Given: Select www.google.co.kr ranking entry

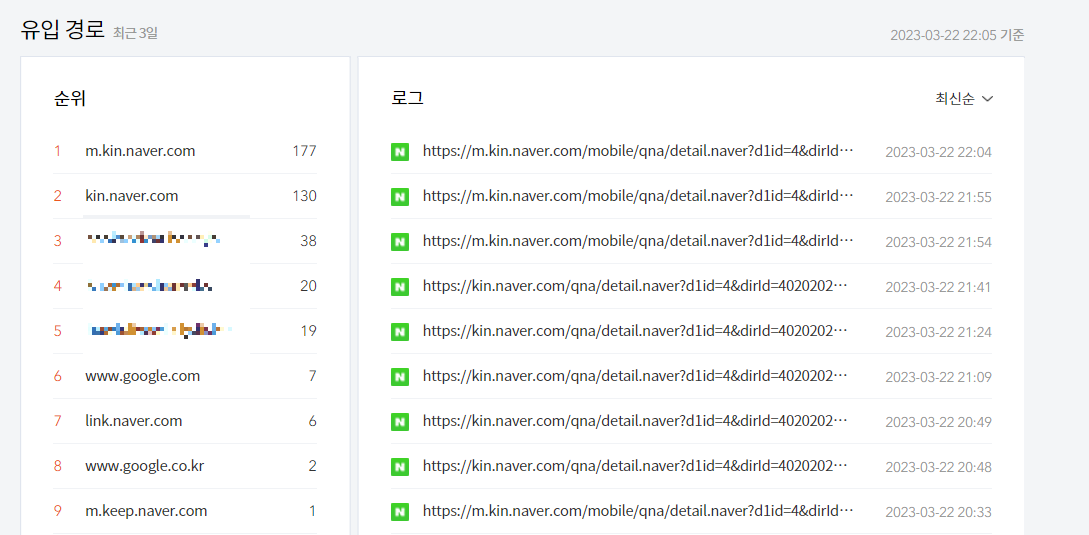Looking at the screenshot, I should pyautogui.click(x=144, y=466).
